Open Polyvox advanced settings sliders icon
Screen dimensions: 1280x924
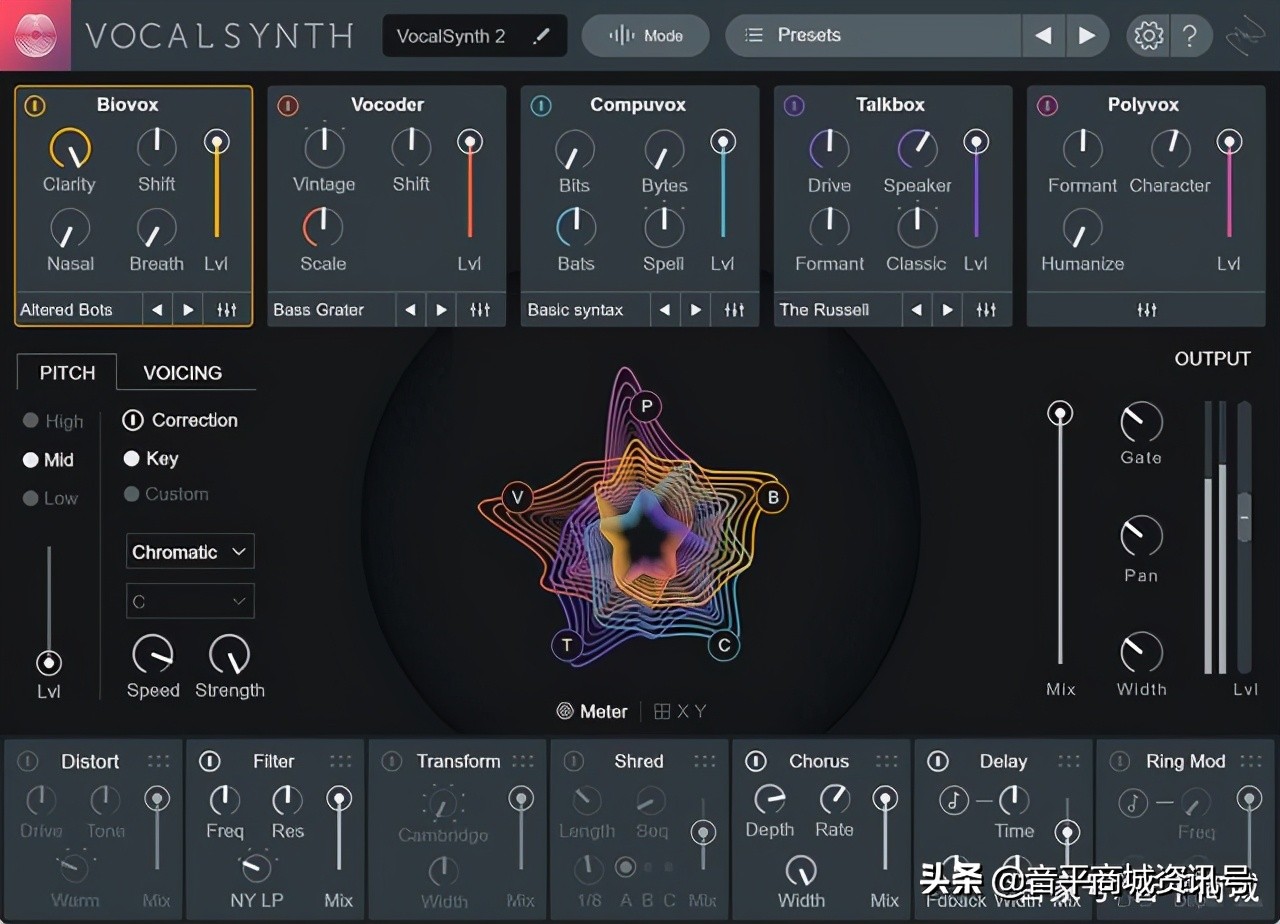tap(1146, 310)
